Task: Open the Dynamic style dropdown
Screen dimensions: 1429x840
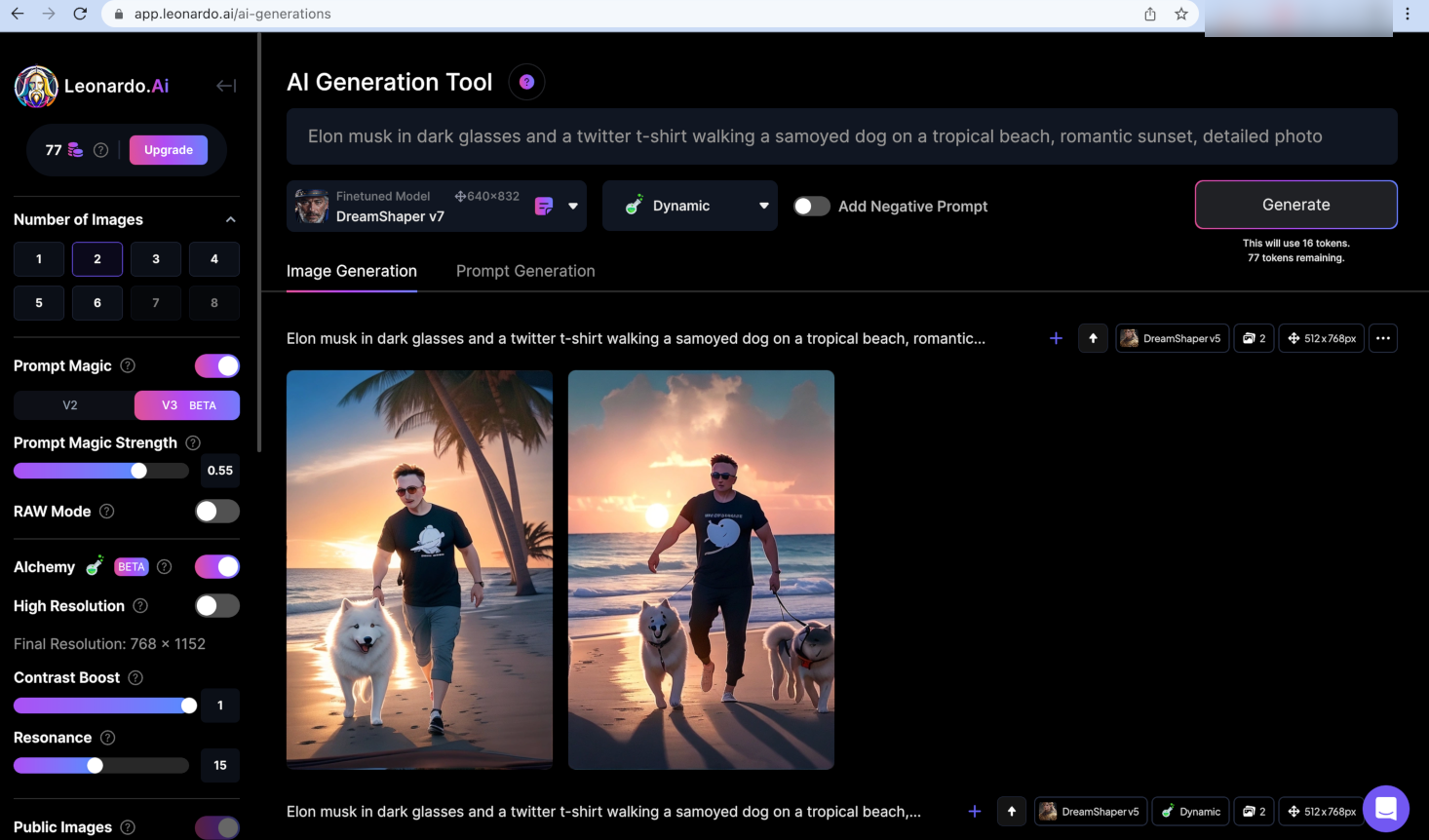Action: click(690, 206)
